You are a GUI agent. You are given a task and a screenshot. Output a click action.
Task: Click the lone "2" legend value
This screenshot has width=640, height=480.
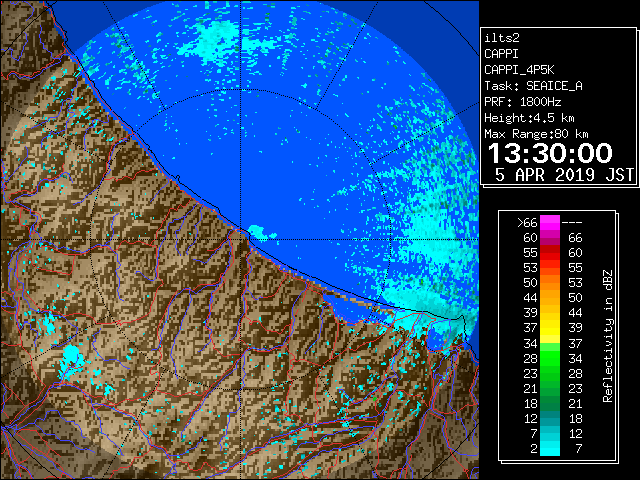pyautogui.click(x=534, y=449)
